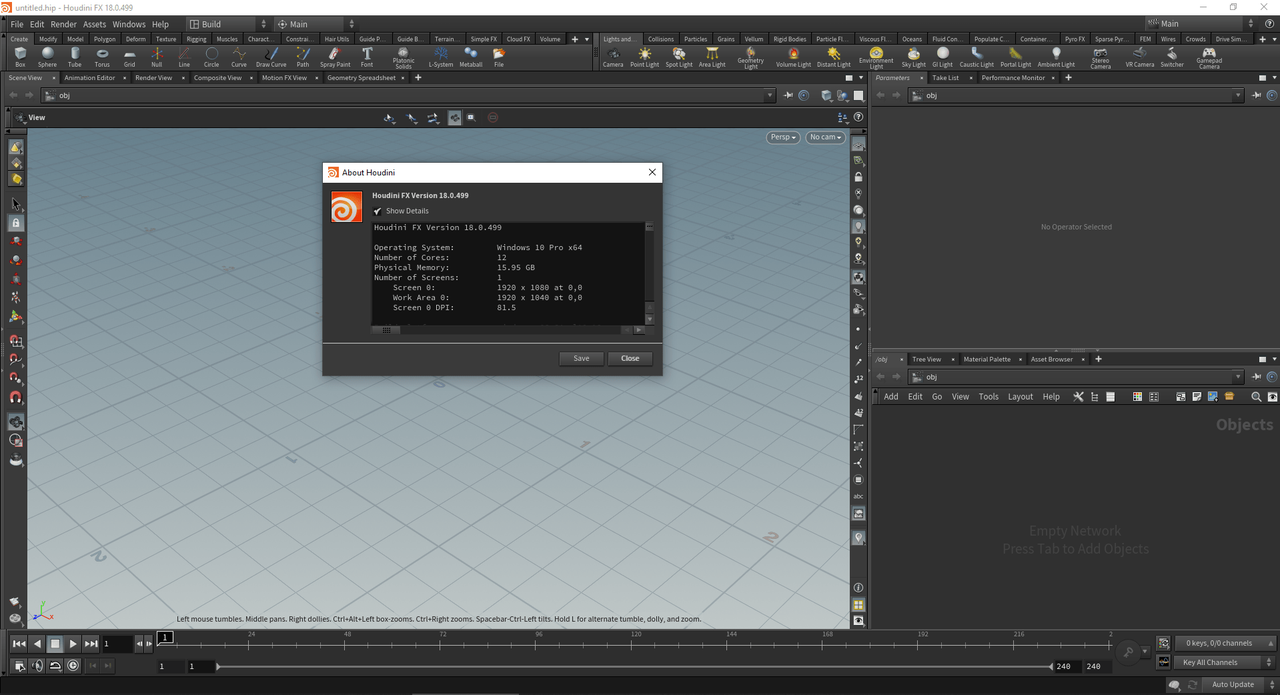The image size is (1280, 695).
Task: Add a Sky Light
Action: click(x=914, y=57)
